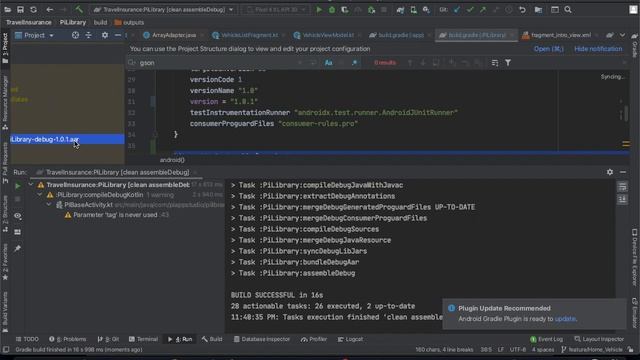This screenshot has height=360, width=640.
Task: Click the locate target icon in Project panel
Action: pos(75,36)
